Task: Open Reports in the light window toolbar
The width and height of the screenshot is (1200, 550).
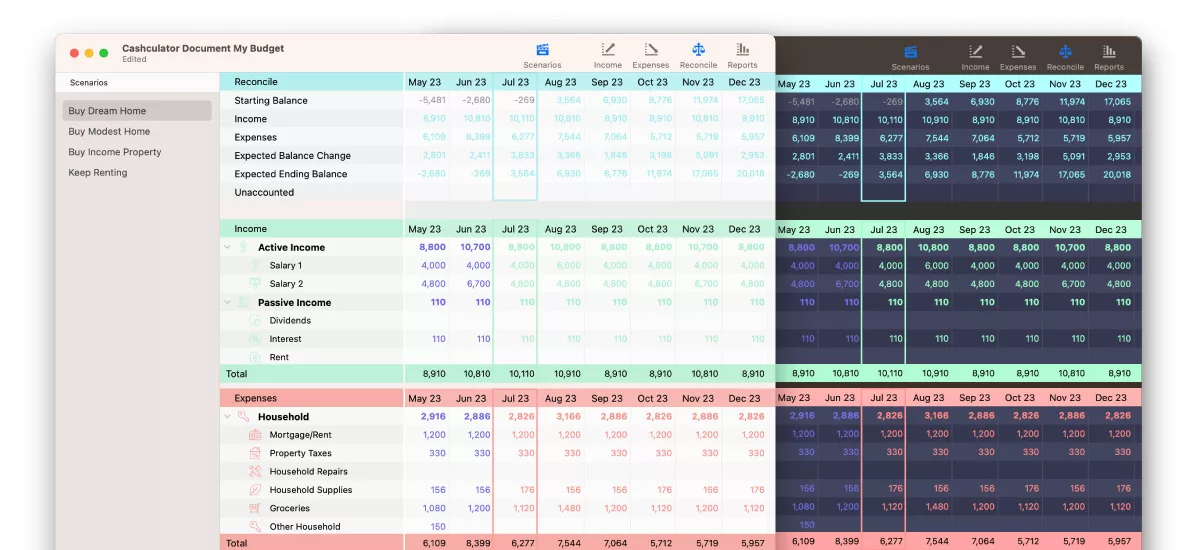Action: [742, 56]
